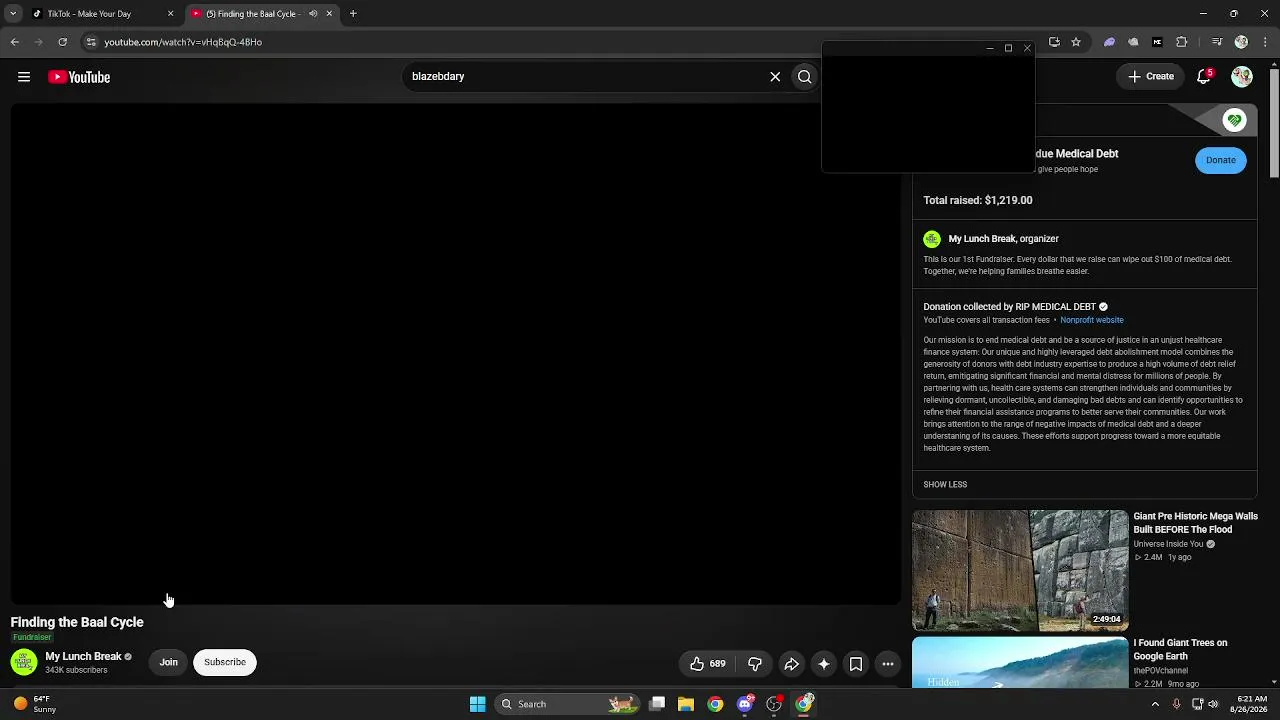Click My Lunch Break channel avatar
The image size is (1280, 720).
pos(24,662)
